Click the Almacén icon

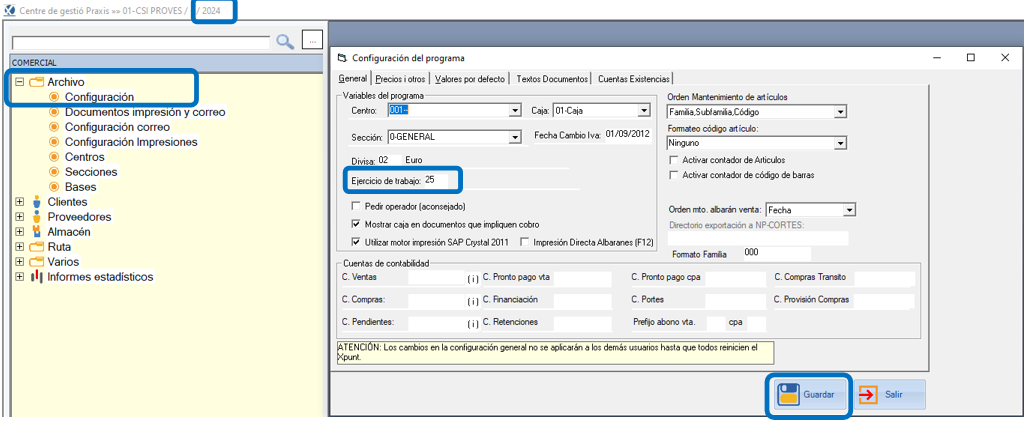pyautogui.click(x=36, y=232)
